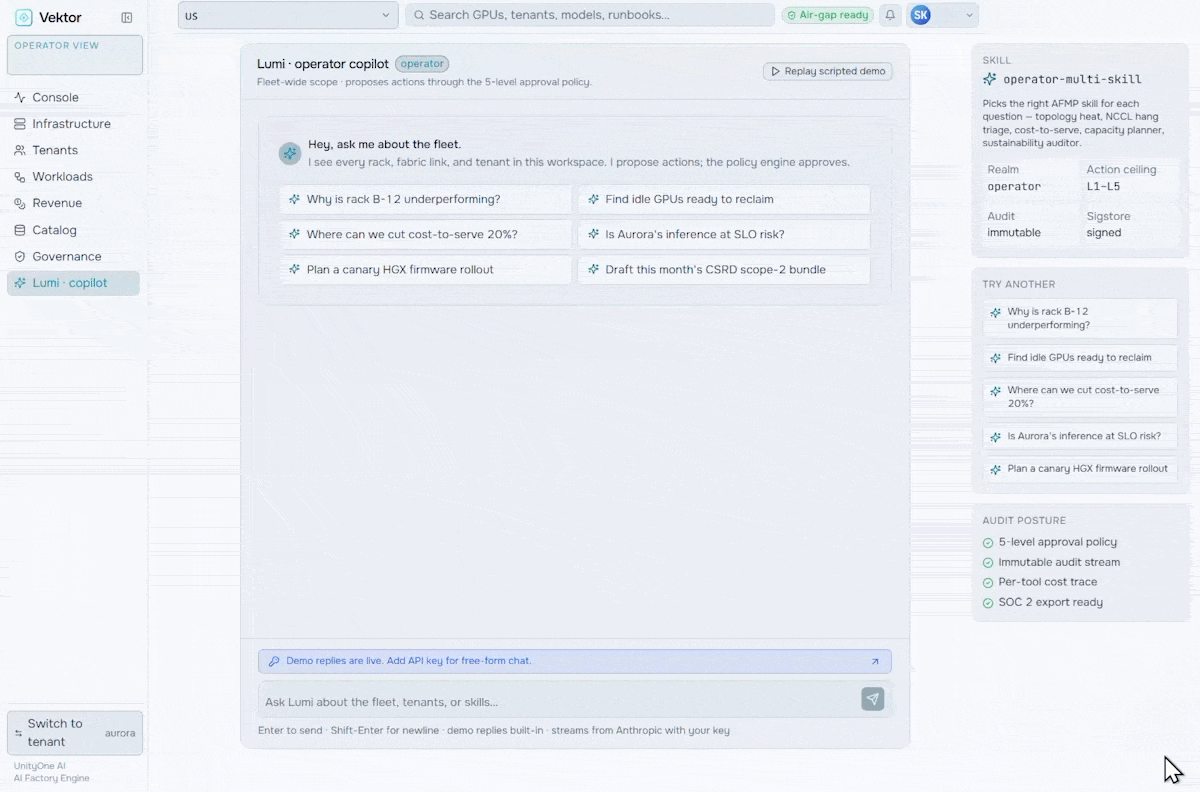Open Governance in the sidebar

pos(73,256)
